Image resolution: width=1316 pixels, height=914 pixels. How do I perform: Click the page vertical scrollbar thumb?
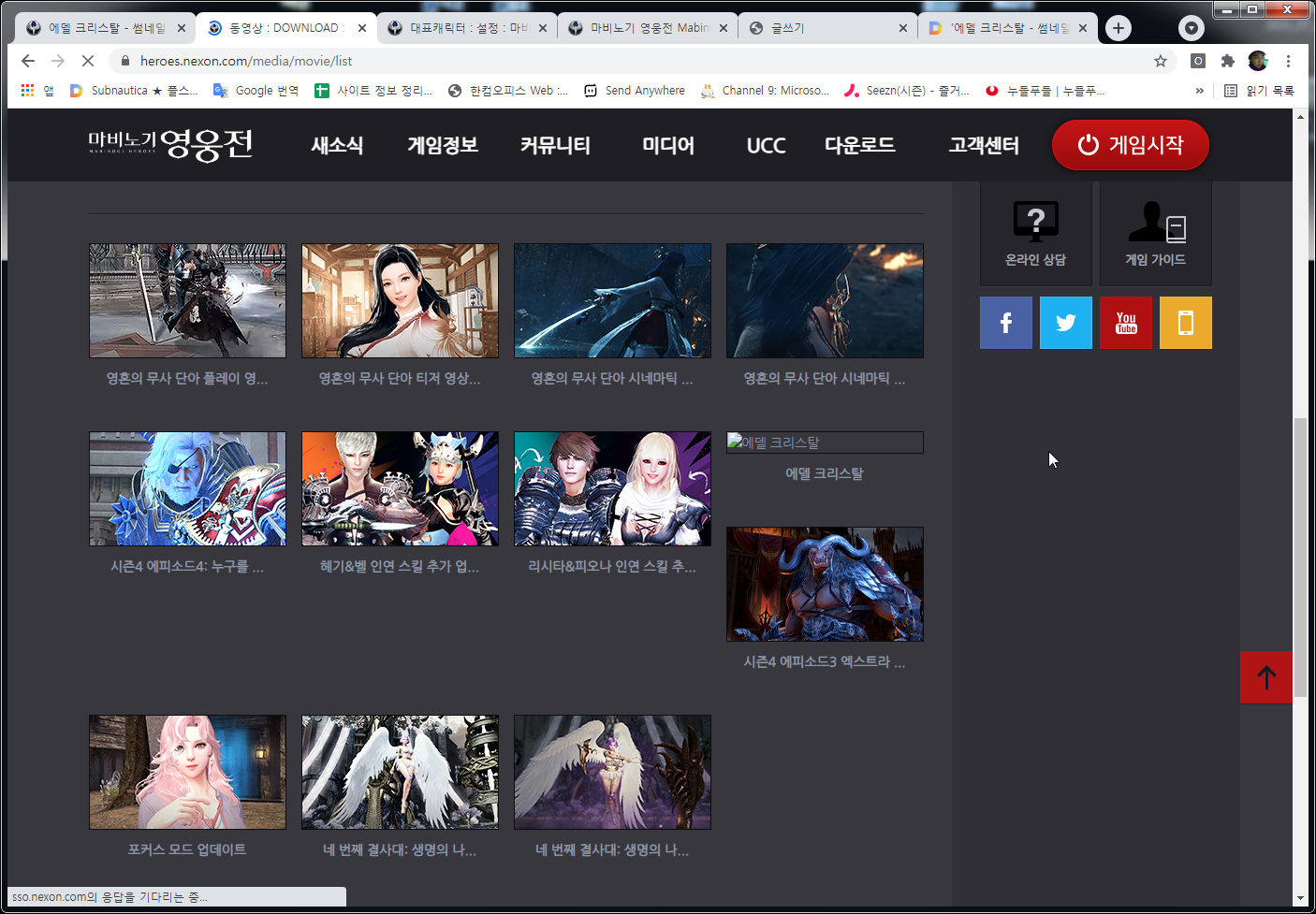pos(1300,559)
